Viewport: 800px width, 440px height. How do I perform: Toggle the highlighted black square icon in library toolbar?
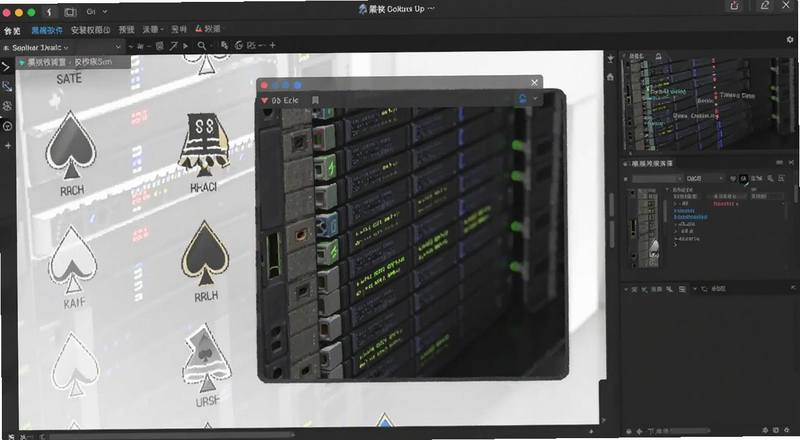(743, 178)
